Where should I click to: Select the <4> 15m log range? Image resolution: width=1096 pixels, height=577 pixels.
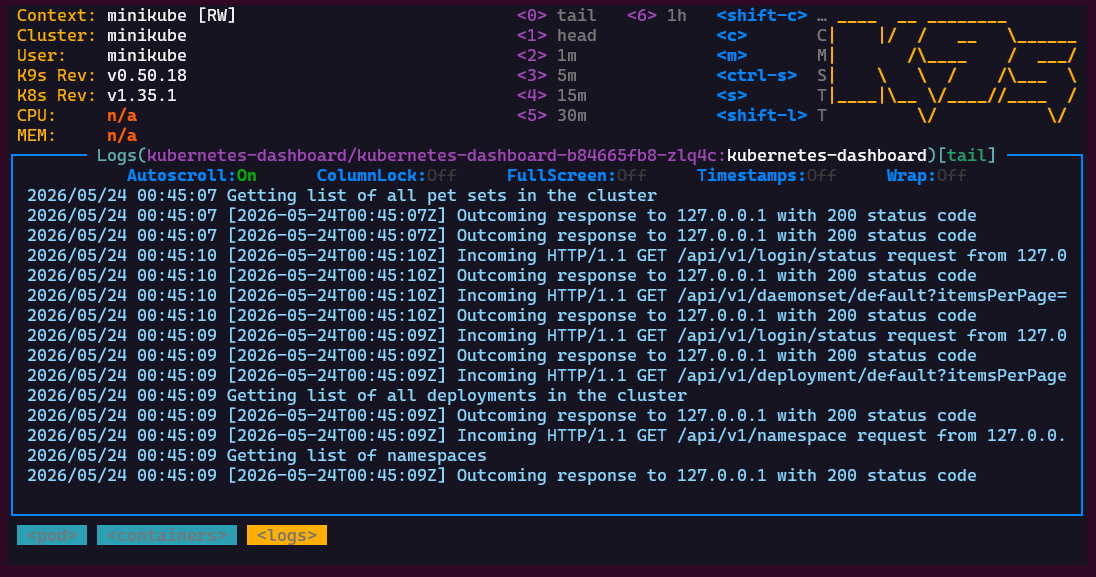point(551,95)
